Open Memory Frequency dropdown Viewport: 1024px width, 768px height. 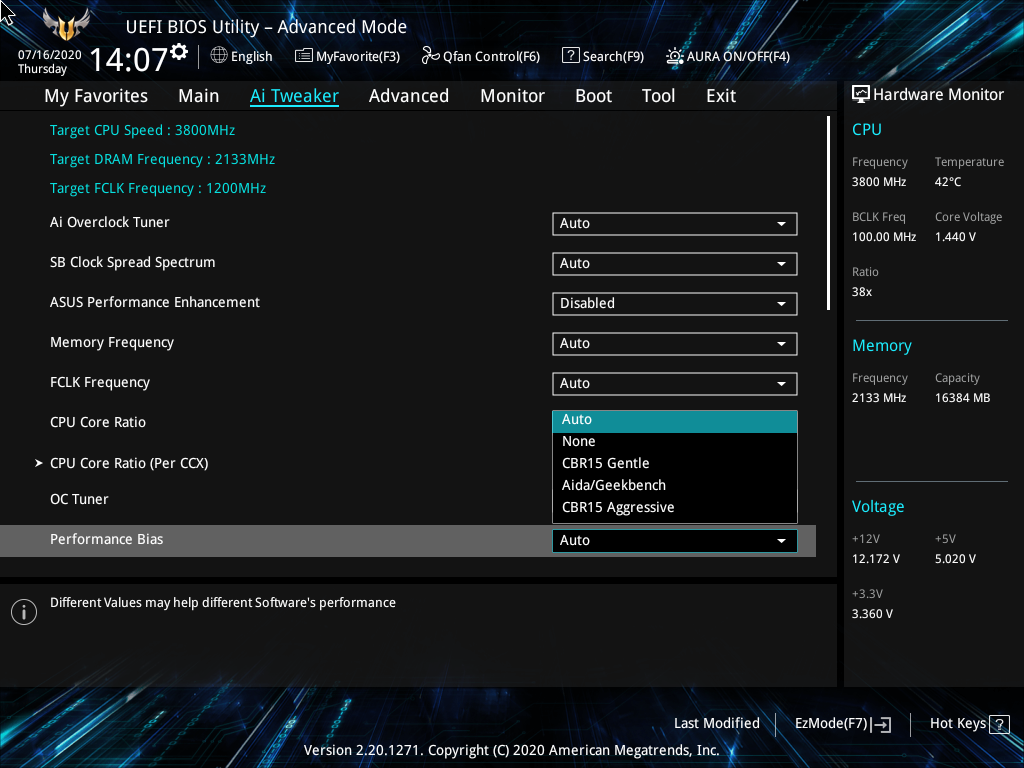coord(675,344)
